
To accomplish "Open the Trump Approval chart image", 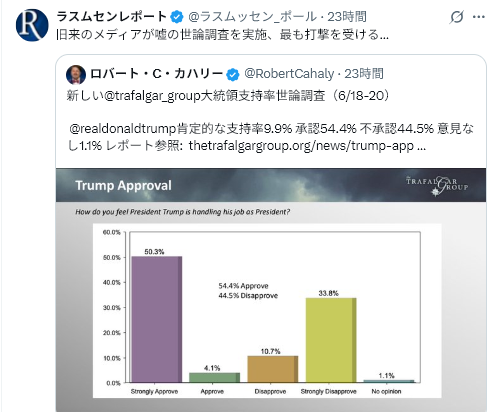I will tap(271, 290).
